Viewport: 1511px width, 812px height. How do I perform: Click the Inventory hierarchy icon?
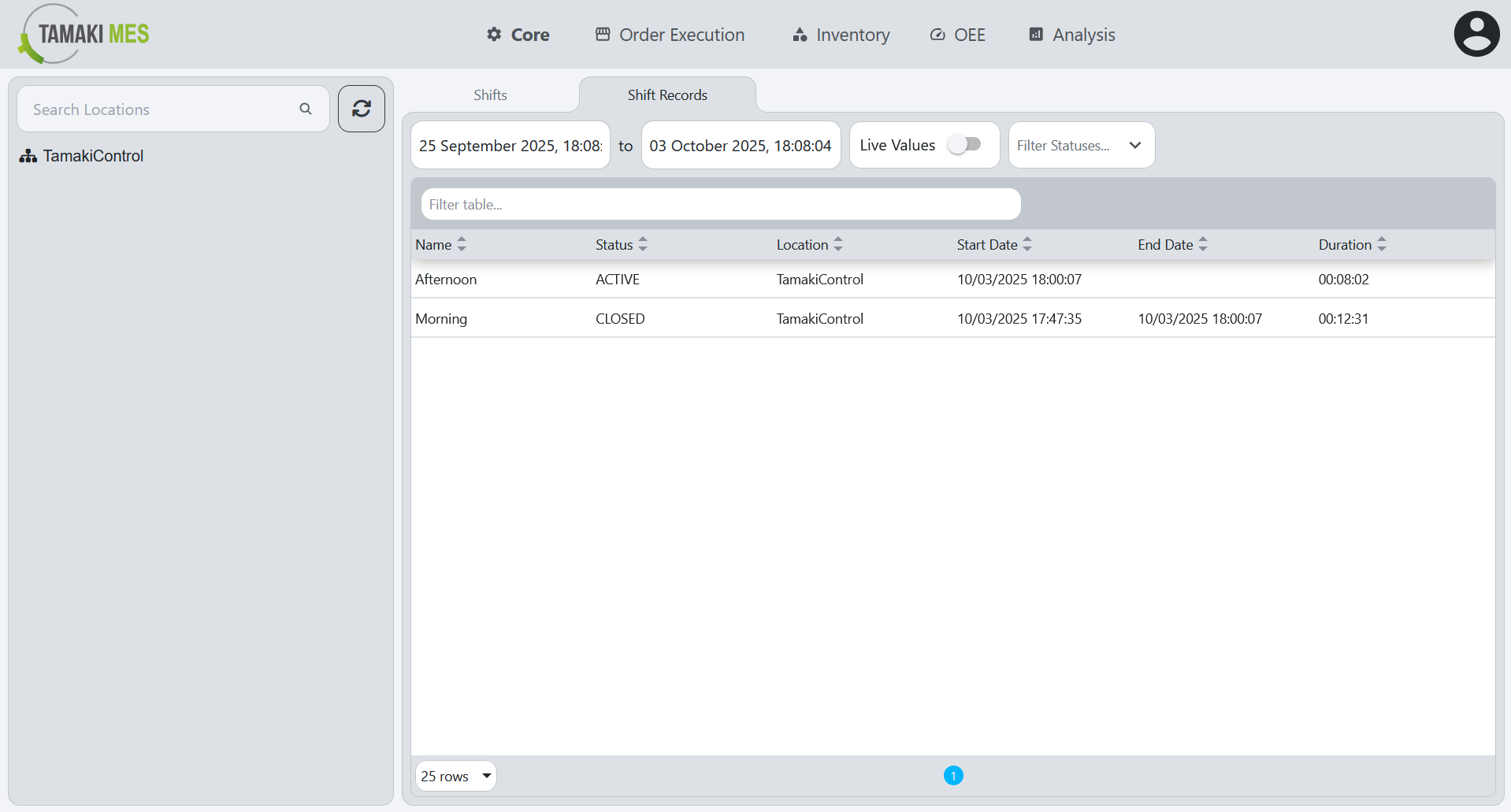799,34
